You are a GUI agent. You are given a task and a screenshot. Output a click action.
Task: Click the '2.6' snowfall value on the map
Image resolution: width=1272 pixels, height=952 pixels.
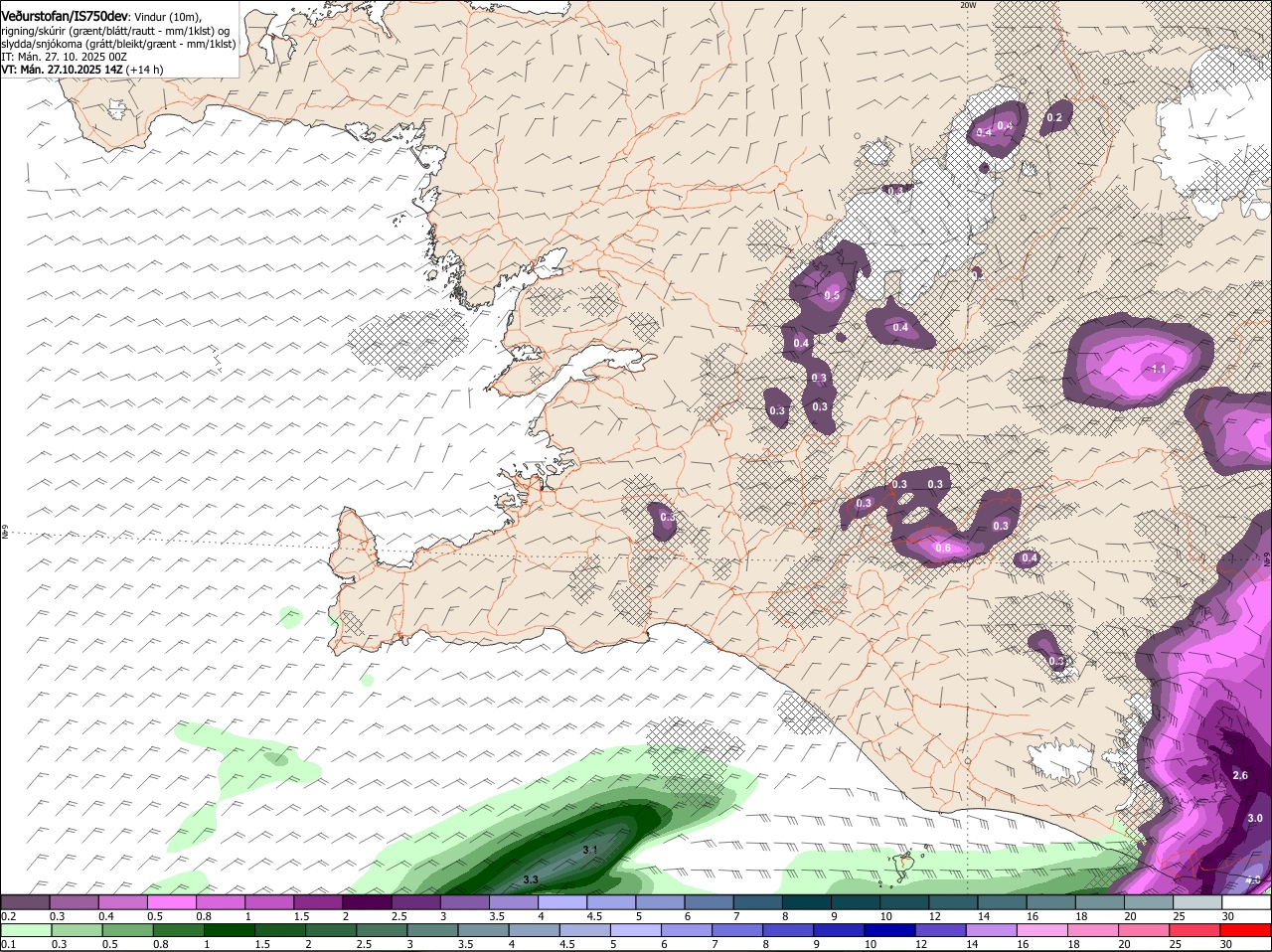click(x=1239, y=775)
